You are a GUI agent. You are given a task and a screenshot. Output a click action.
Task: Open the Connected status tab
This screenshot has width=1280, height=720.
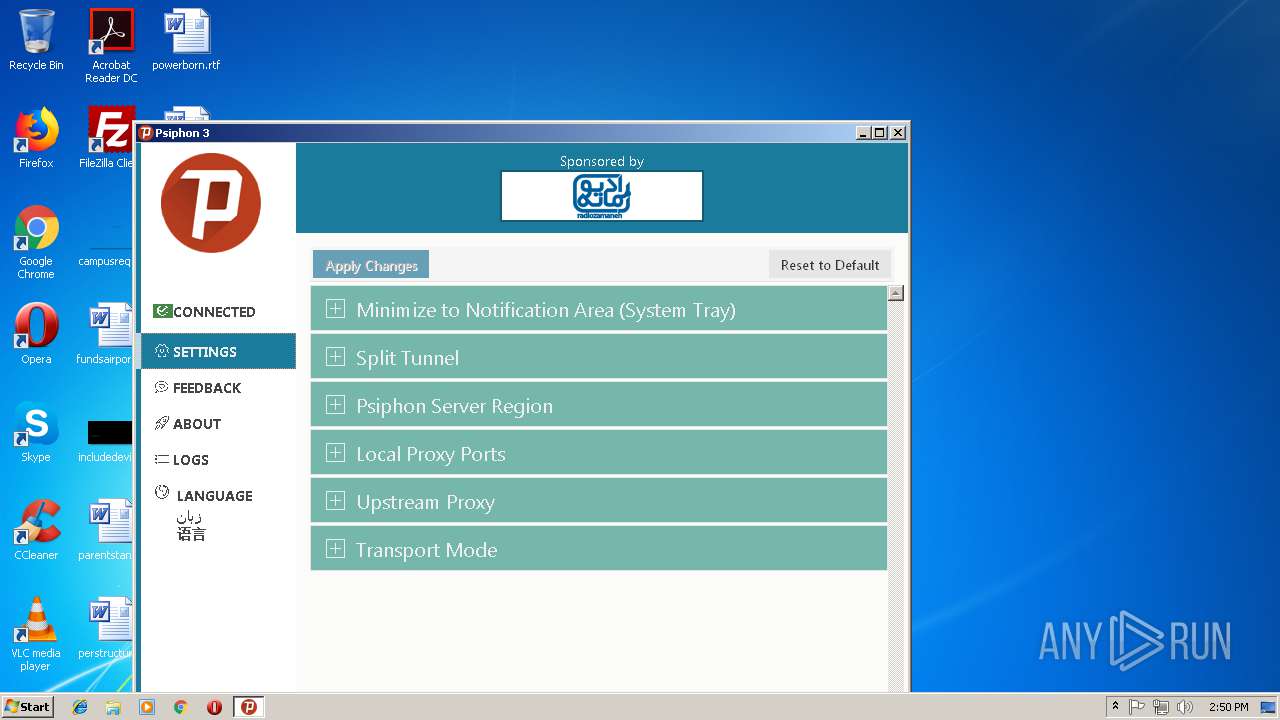(218, 312)
